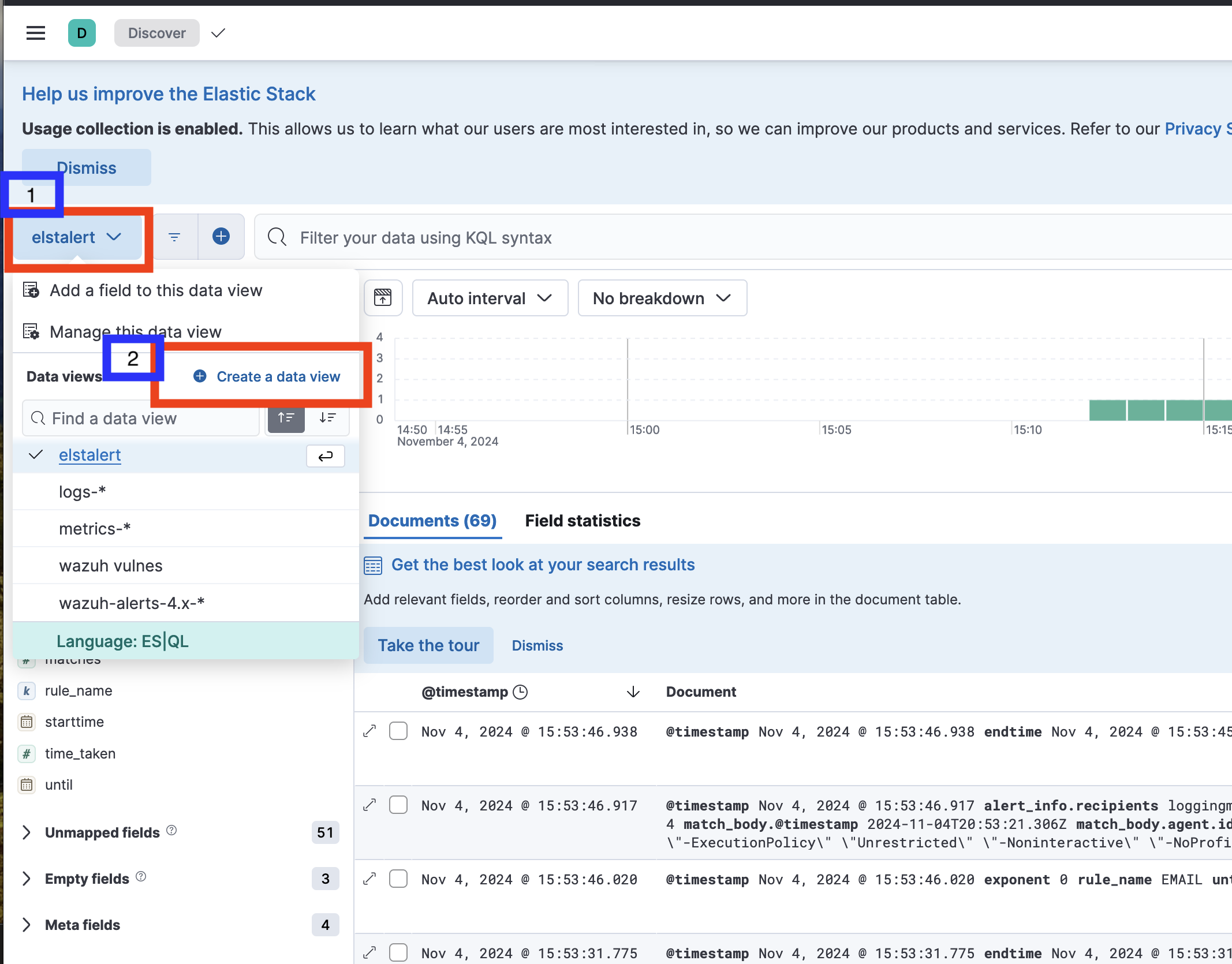Select checkbox for row 15:53:46.938
Viewport: 1232px width, 964px height.
398,731
